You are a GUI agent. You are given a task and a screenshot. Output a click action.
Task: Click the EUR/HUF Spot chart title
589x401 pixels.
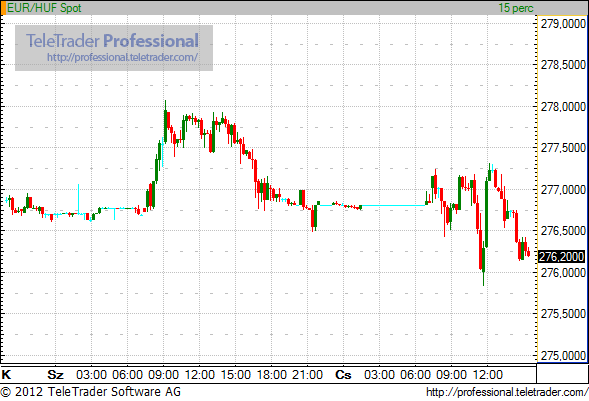point(44,8)
